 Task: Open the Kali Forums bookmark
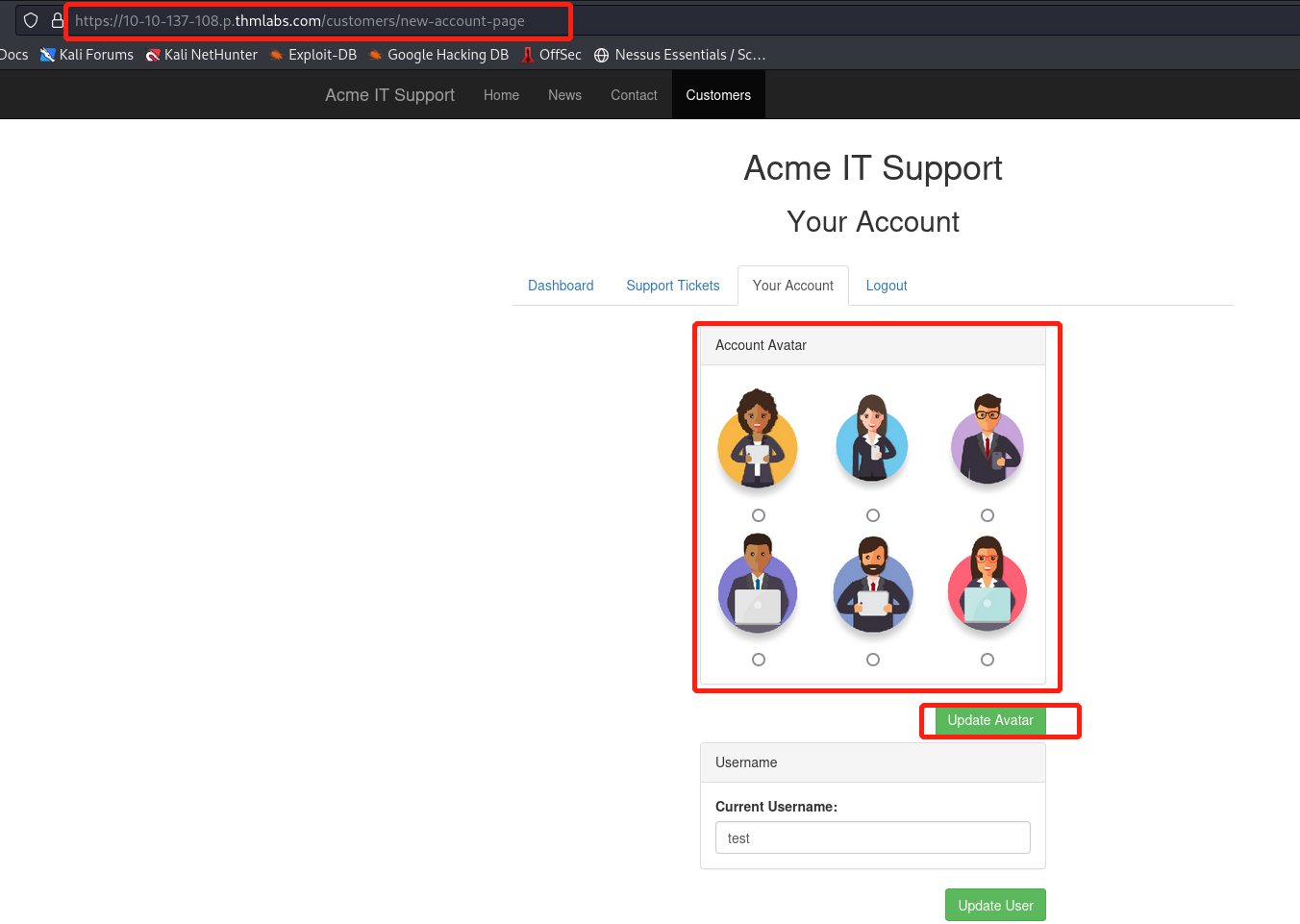point(87,55)
